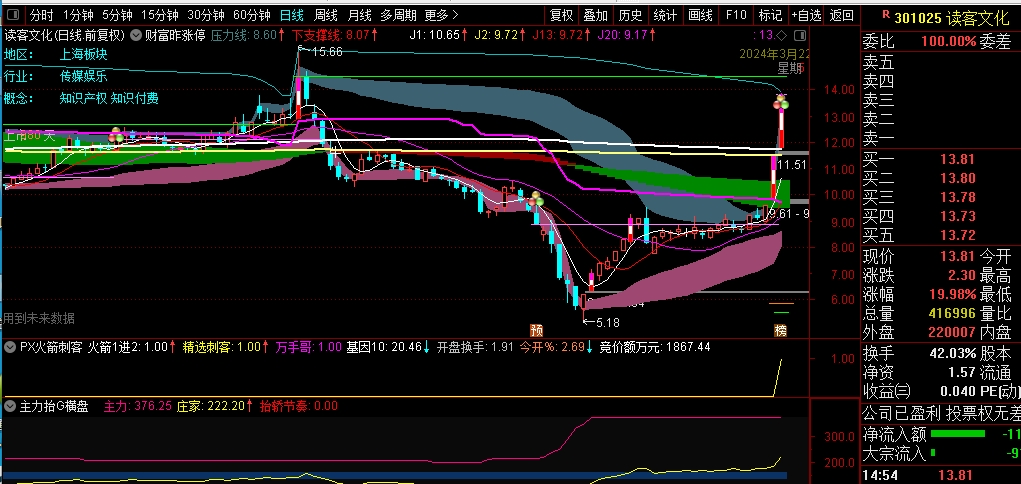Image resolution: width=1021 pixels, height=484 pixels.
Task: Click the 15.66 high price label
Action: click(x=327, y=52)
